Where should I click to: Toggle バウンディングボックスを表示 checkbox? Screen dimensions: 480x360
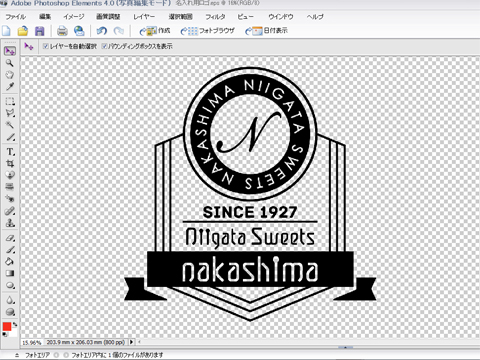104,46
